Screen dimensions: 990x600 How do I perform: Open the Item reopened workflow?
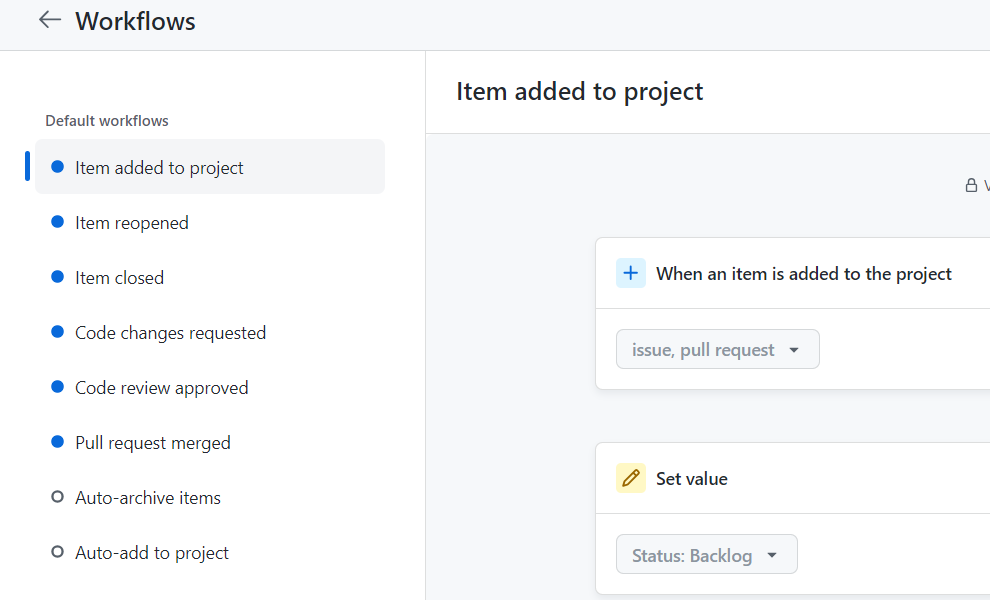(132, 223)
